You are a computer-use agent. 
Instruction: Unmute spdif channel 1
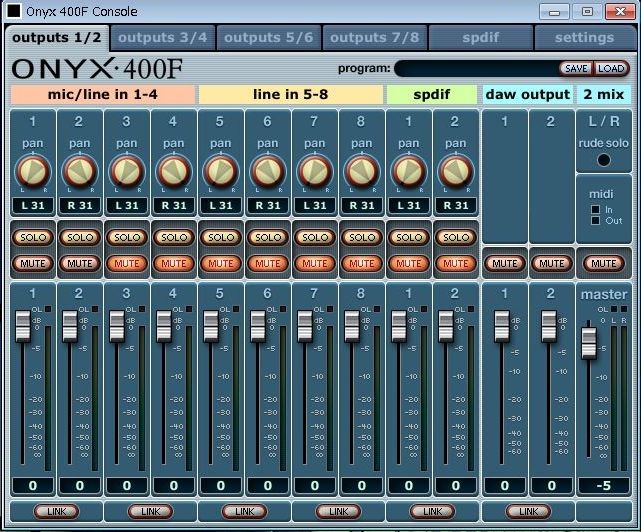(409, 263)
